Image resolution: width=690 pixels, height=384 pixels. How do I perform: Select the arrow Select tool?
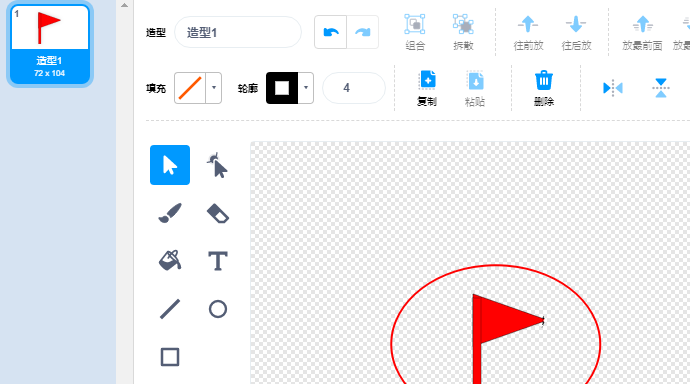click(170, 165)
